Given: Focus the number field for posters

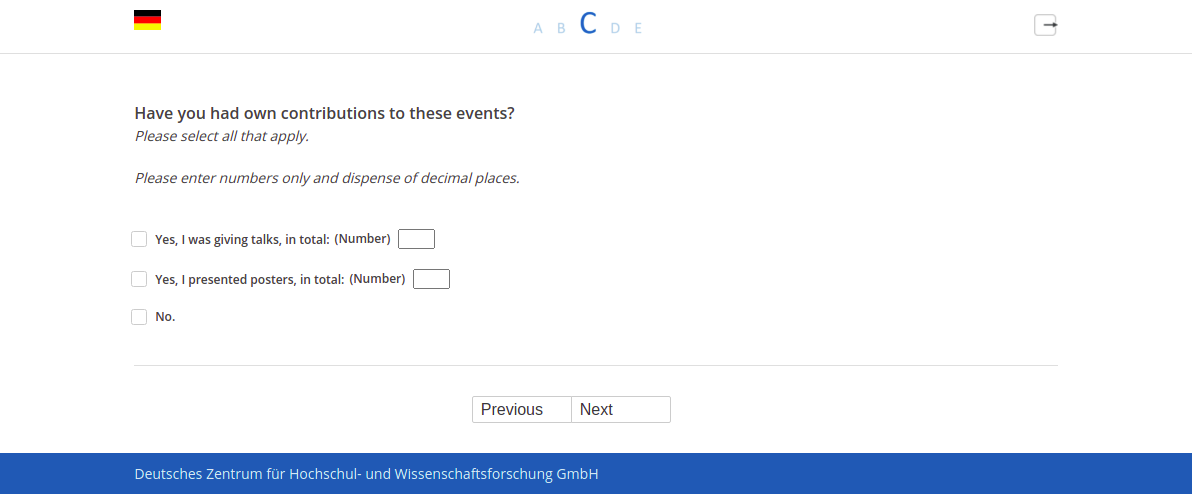Looking at the screenshot, I should (x=431, y=279).
